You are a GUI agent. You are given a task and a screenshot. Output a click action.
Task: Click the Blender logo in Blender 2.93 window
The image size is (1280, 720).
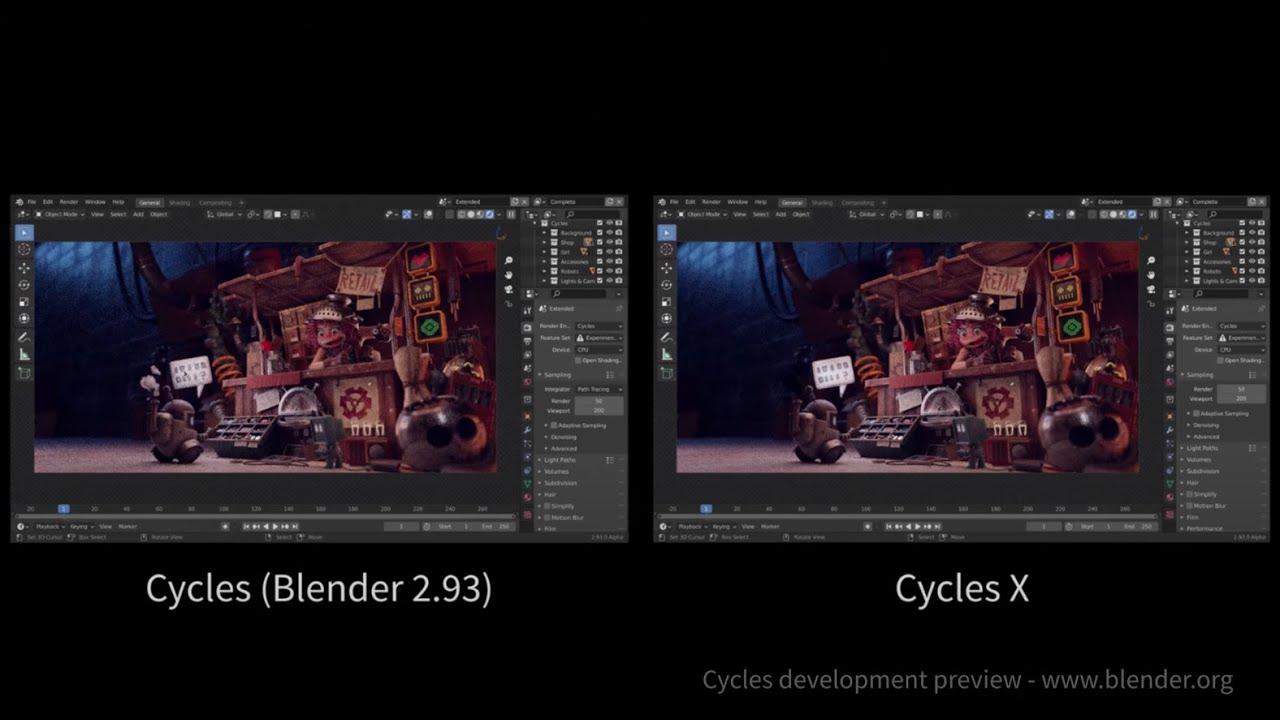coord(20,202)
